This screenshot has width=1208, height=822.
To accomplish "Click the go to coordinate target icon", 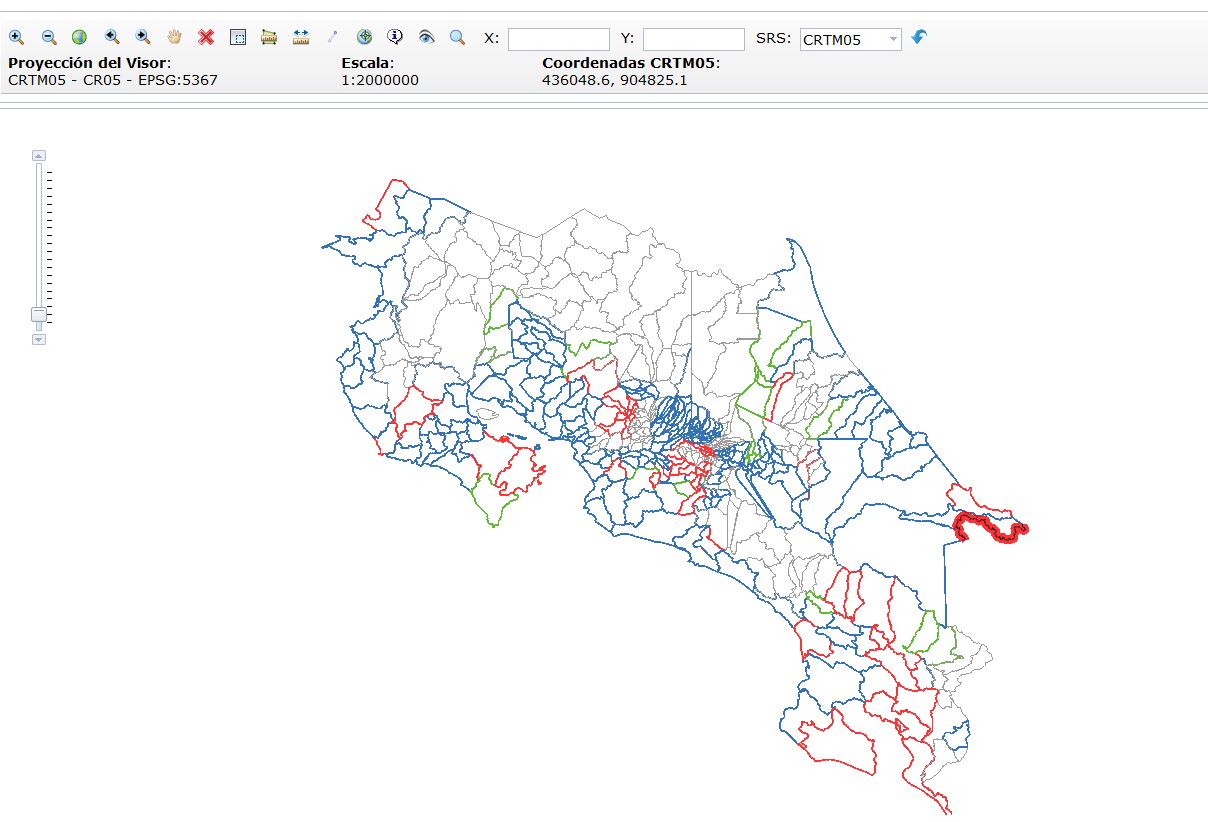I will tap(364, 37).
